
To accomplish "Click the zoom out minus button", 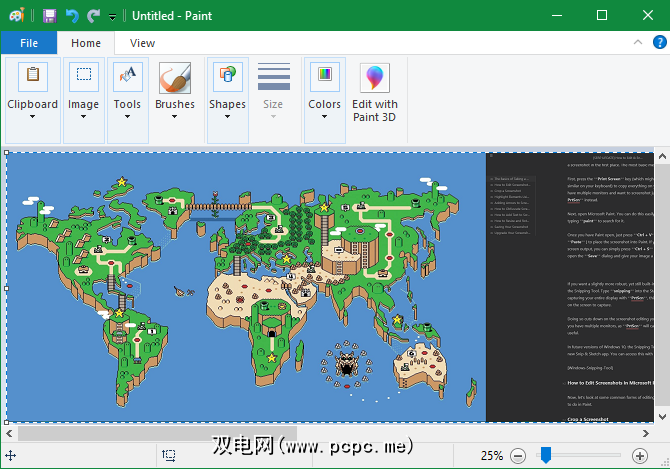I will coord(517,455).
